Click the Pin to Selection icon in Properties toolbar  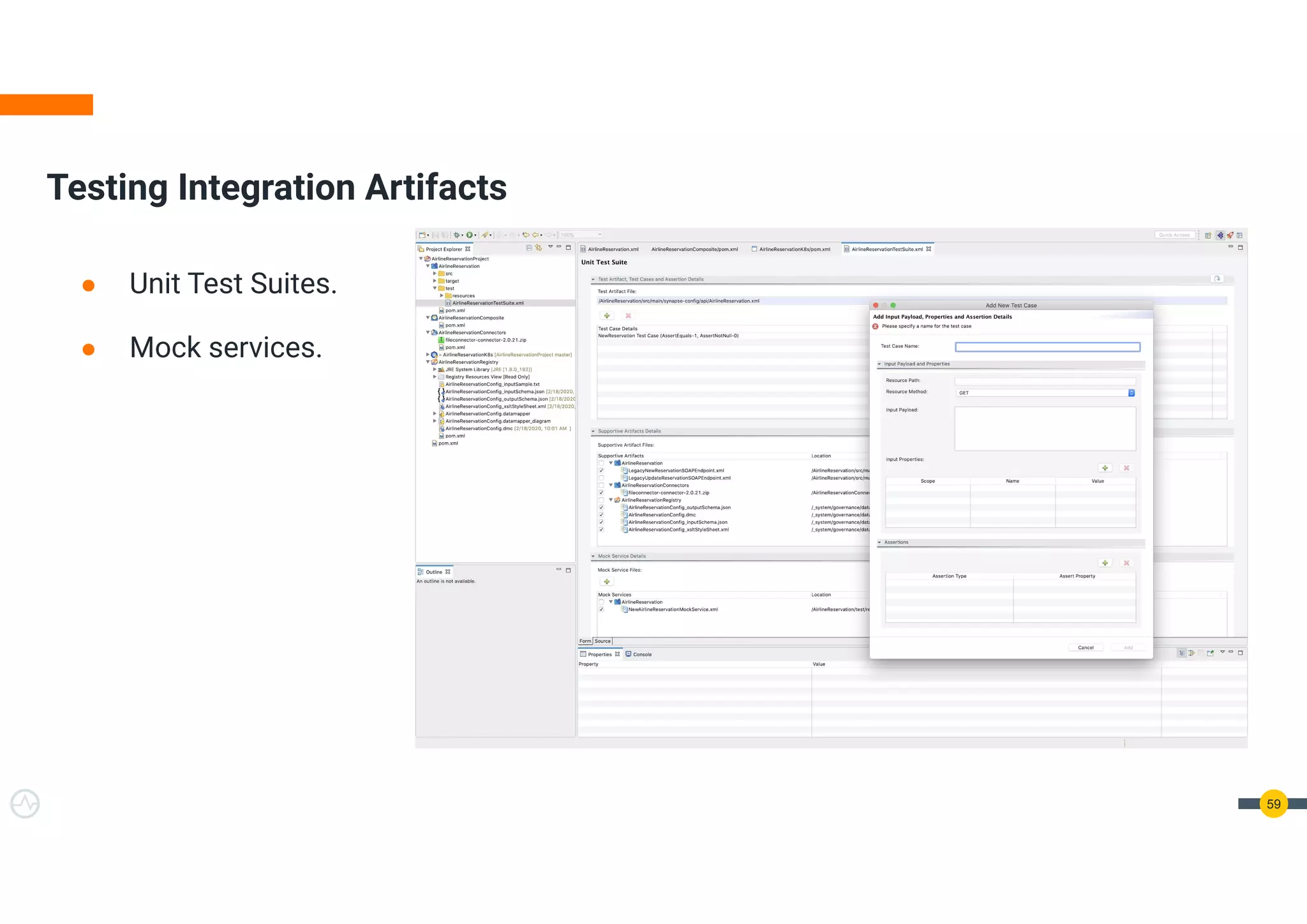click(1210, 653)
